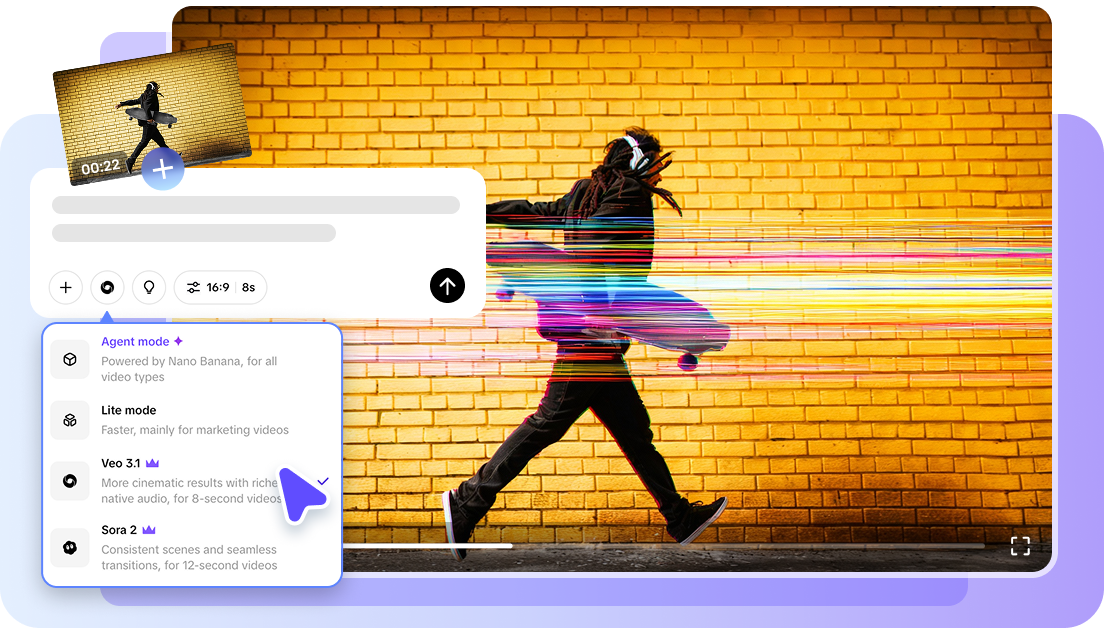Click the crown badge beside Sora 2
This screenshot has height=628, width=1104.
pyautogui.click(x=148, y=529)
